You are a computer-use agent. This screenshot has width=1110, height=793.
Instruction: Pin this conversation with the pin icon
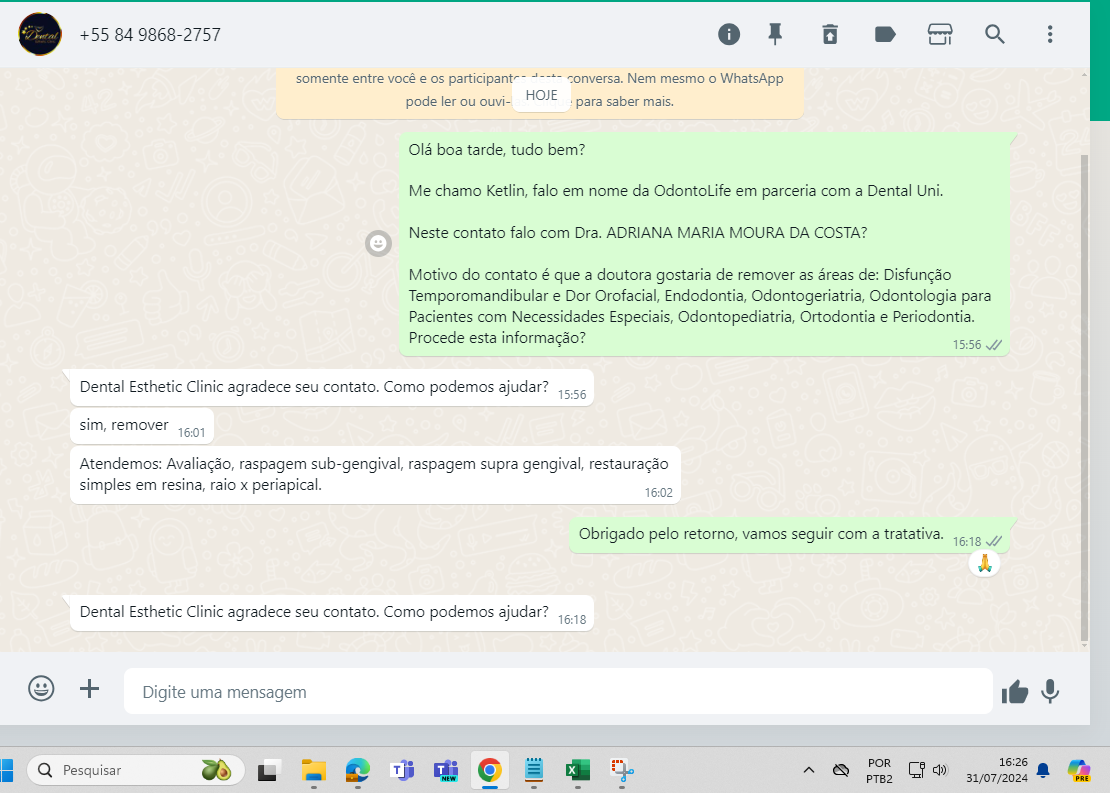pyautogui.click(x=775, y=34)
